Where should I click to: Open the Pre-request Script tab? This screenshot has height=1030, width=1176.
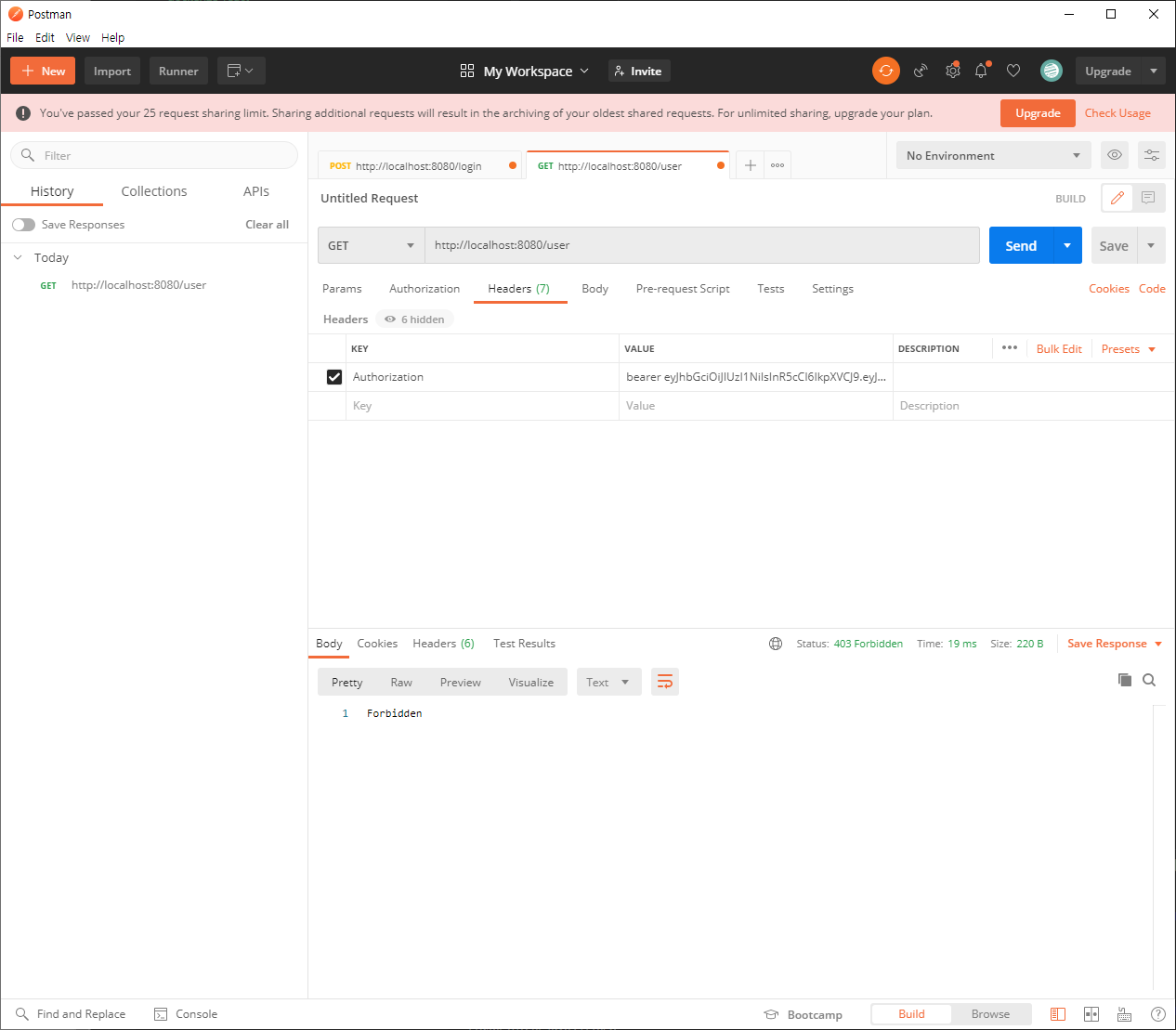tap(683, 289)
